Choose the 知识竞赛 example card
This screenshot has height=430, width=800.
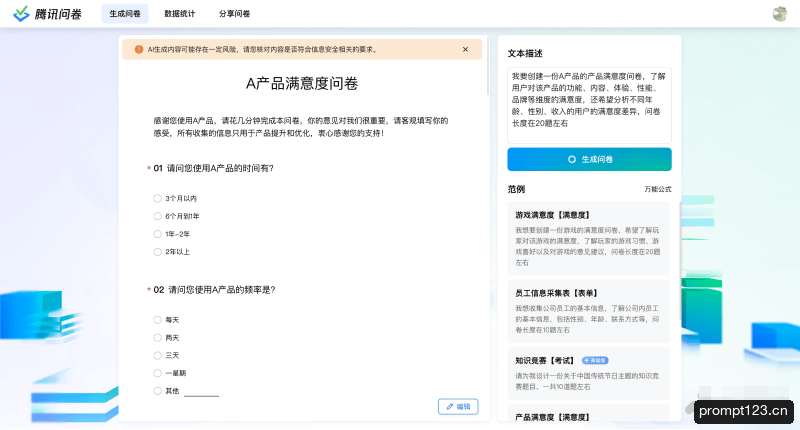pyautogui.click(x=588, y=373)
